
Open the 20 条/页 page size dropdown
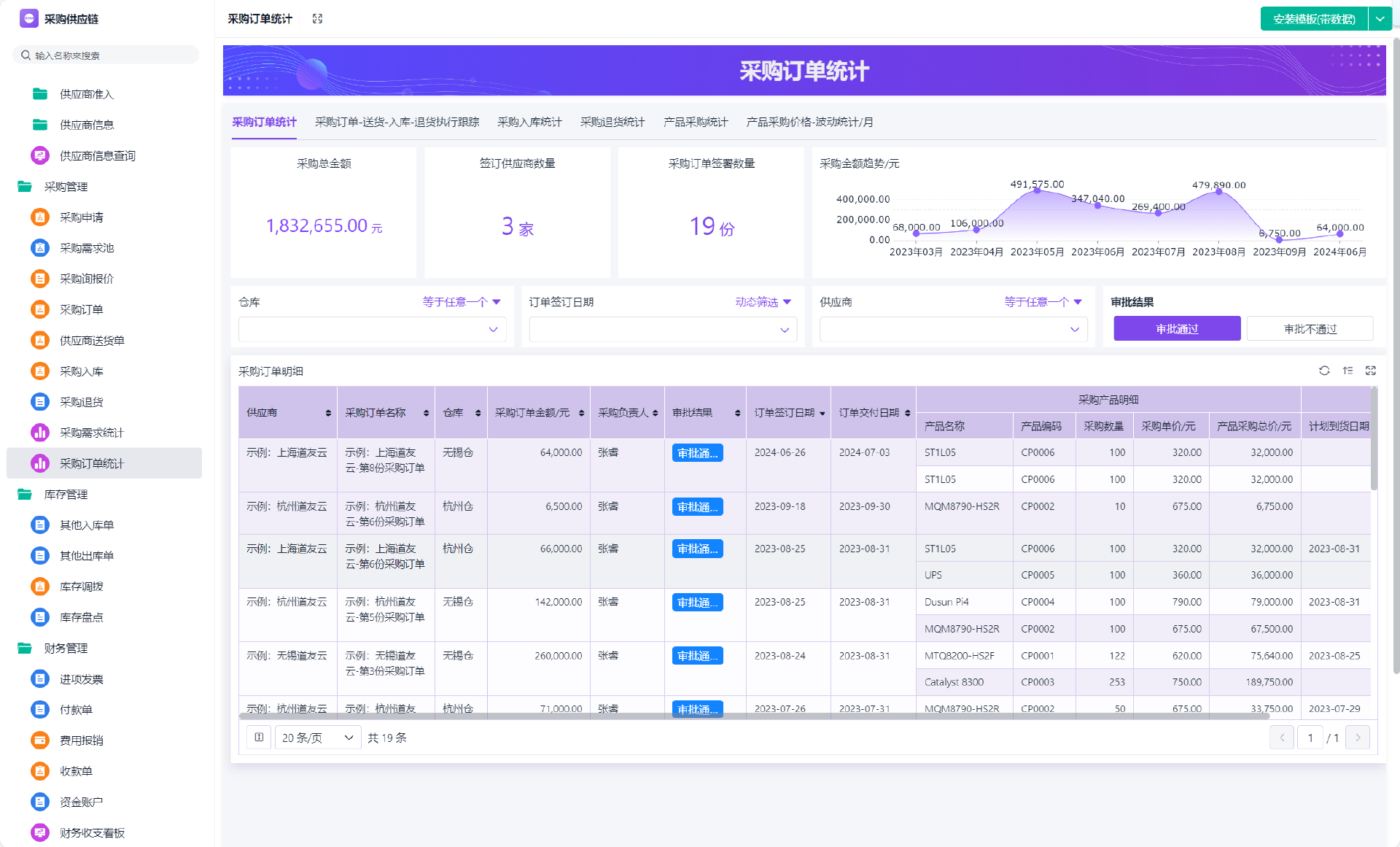pos(317,738)
